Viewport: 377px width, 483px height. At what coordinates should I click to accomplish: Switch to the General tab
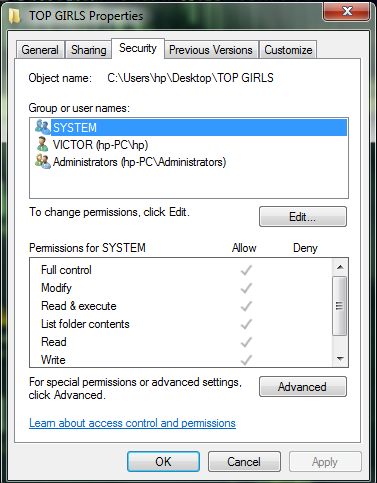click(40, 50)
